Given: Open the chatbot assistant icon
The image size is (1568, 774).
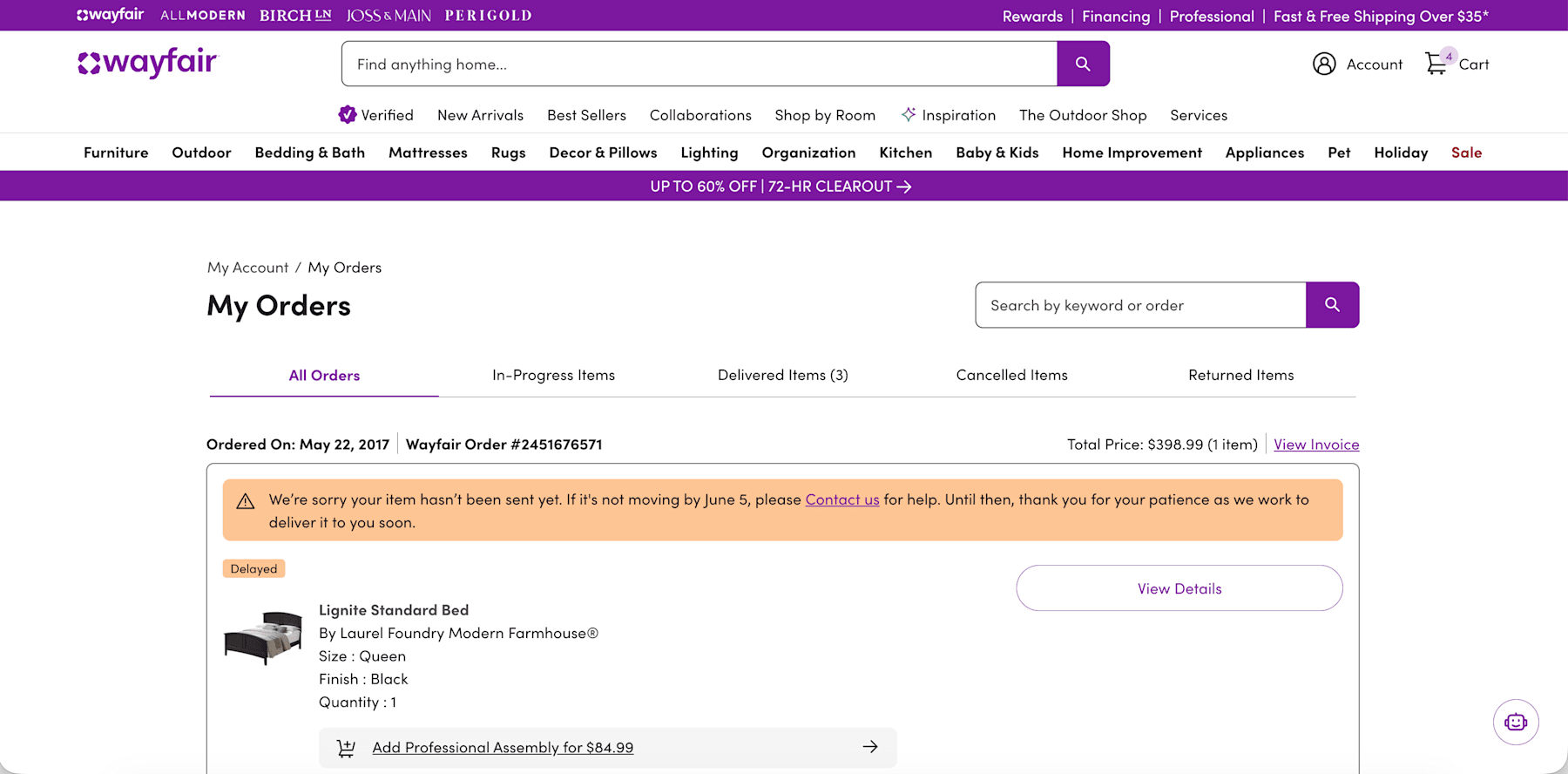Looking at the screenshot, I should coord(1516,722).
